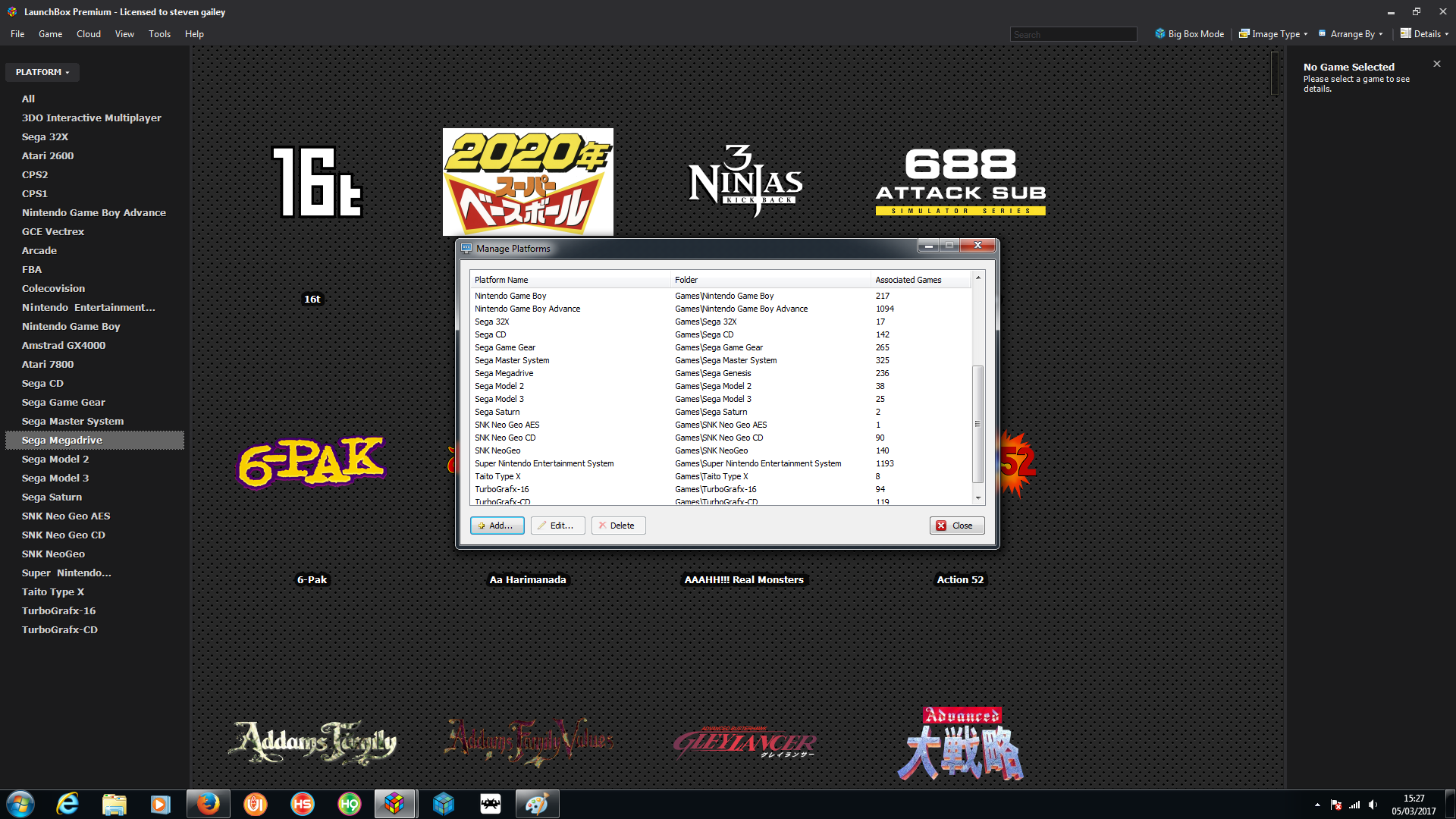Click the Advanced Daisenryaku logo thumbnail
Screen dimensions: 1456x819
[961, 743]
